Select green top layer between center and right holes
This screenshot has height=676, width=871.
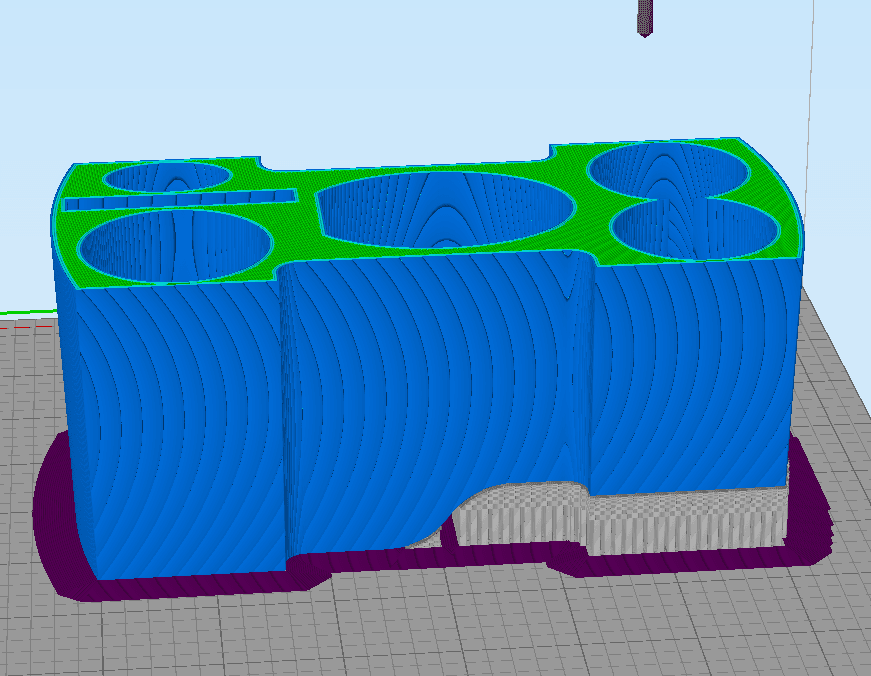(590, 220)
